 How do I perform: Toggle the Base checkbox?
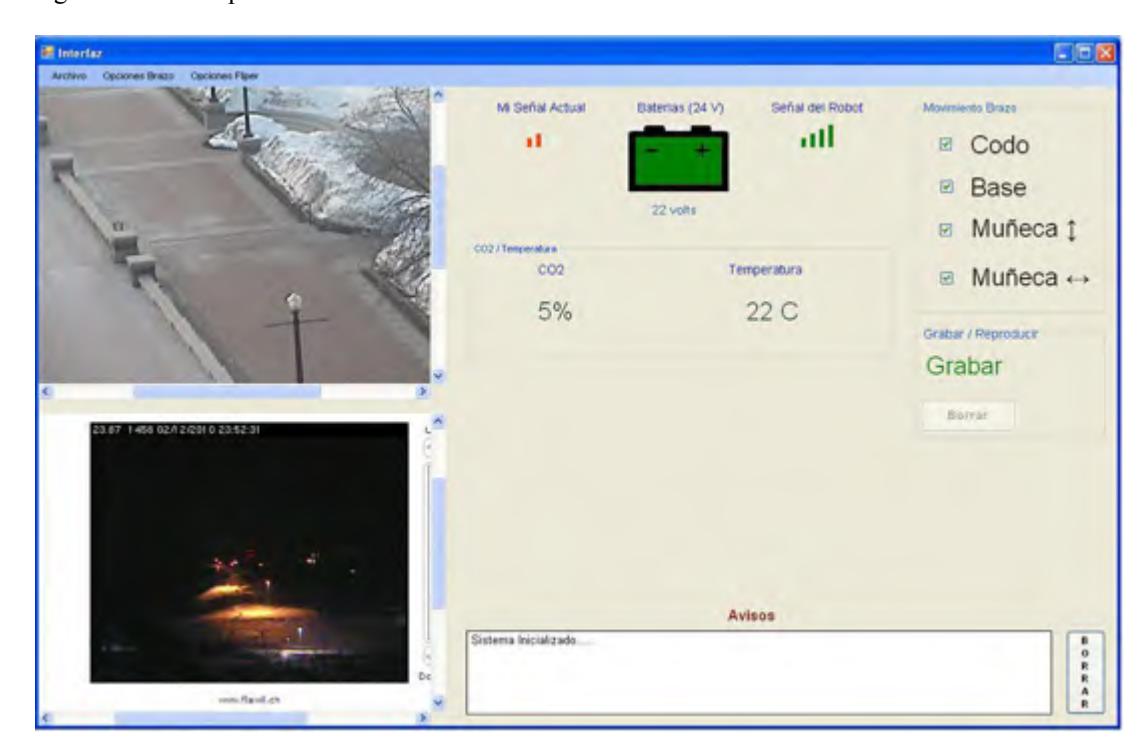(946, 187)
